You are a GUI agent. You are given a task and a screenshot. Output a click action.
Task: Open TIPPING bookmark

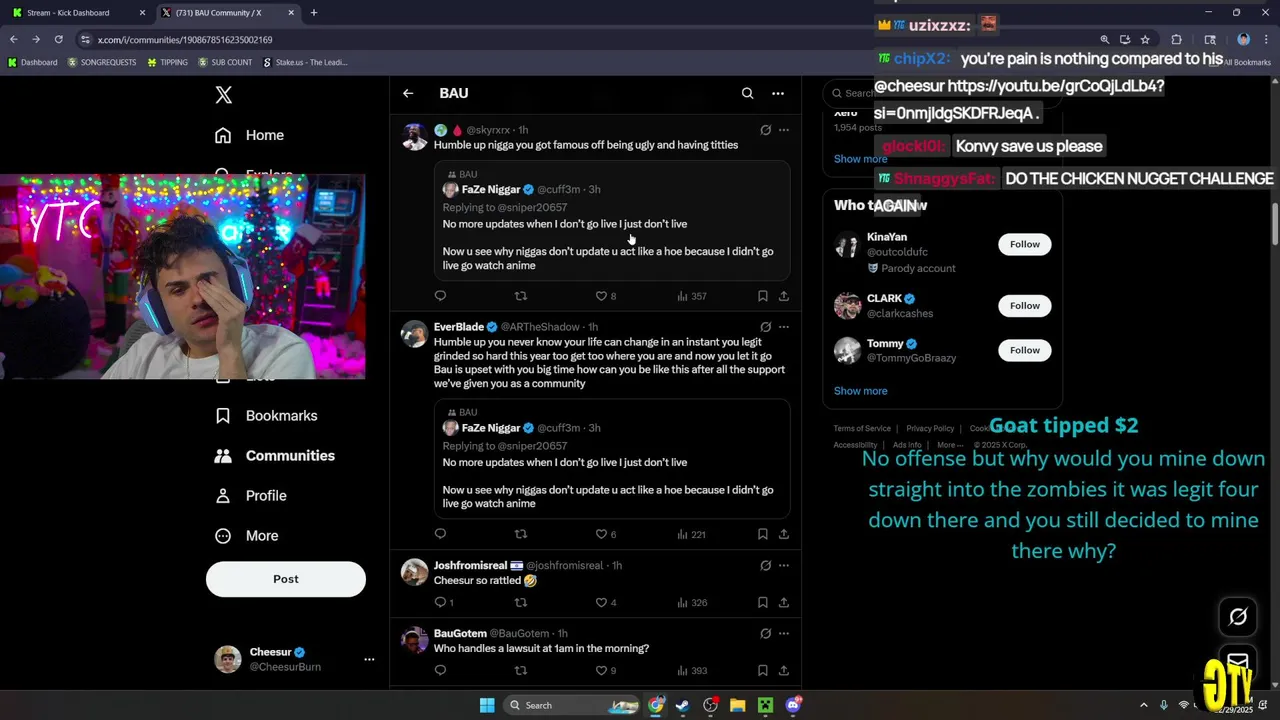click(167, 62)
